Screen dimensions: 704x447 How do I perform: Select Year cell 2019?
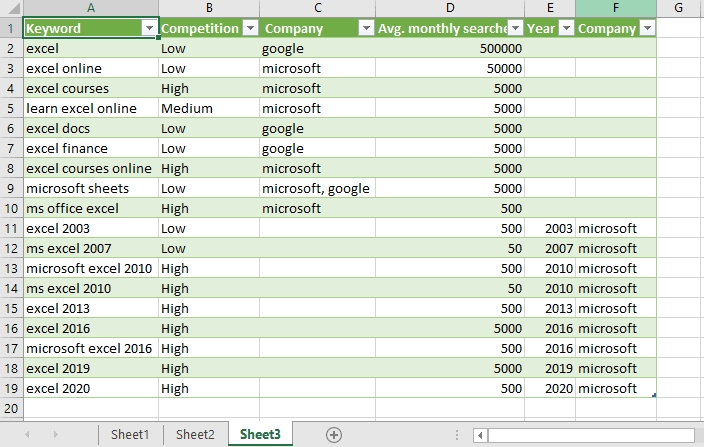click(x=550, y=368)
